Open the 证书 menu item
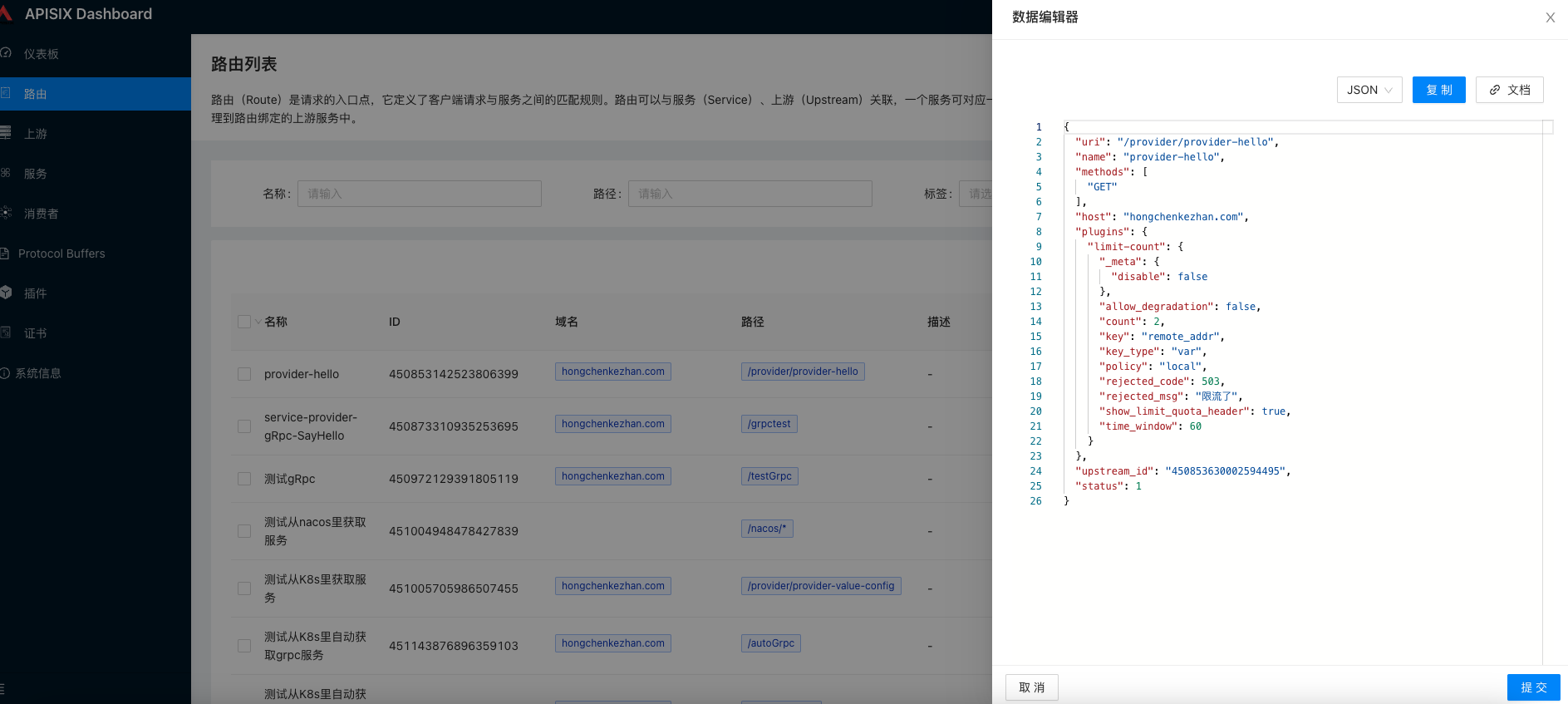The image size is (1568, 704). [96, 333]
